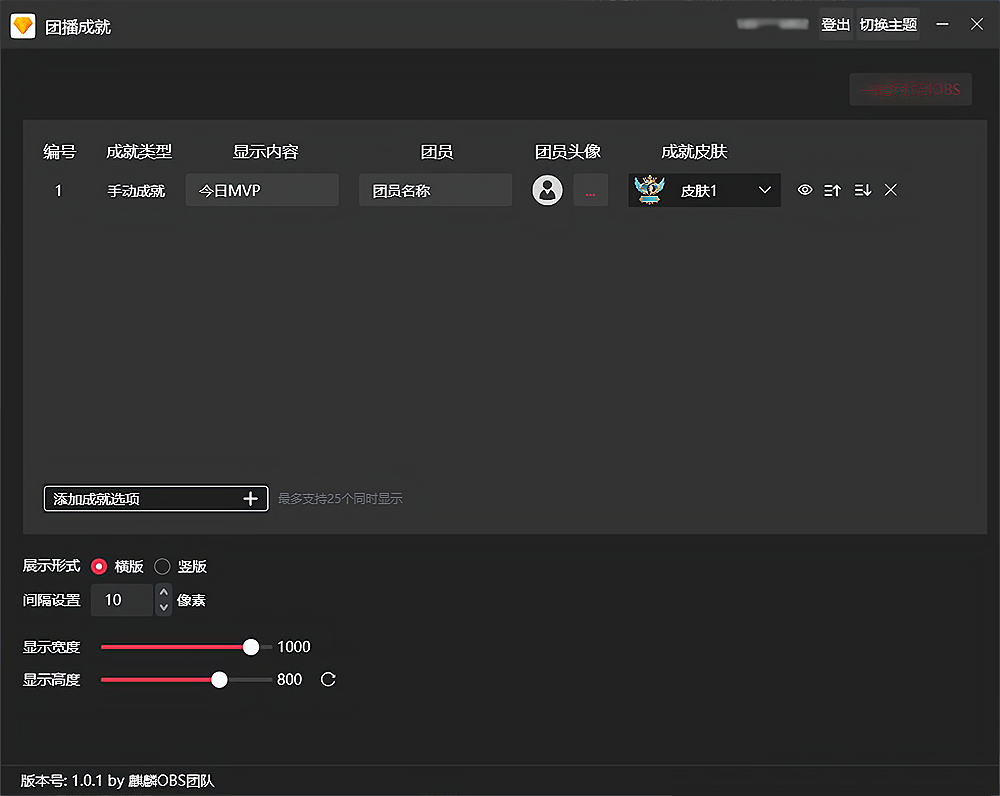The image size is (1000, 796).
Task: Toggle visibility eye icon for achievement row 1
Action: click(x=805, y=190)
